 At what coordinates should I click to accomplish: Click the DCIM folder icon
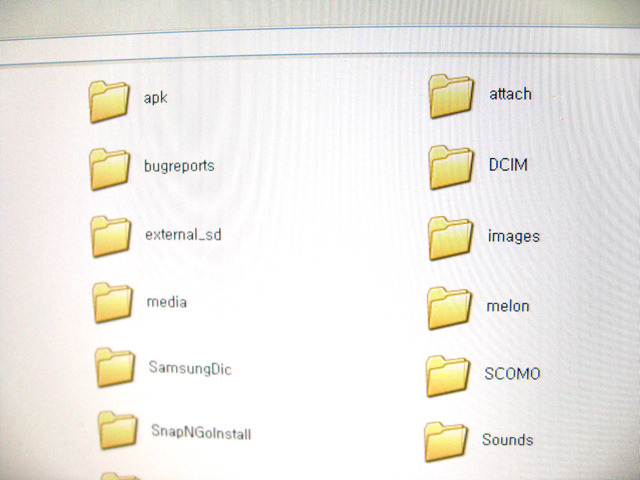point(450,166)
